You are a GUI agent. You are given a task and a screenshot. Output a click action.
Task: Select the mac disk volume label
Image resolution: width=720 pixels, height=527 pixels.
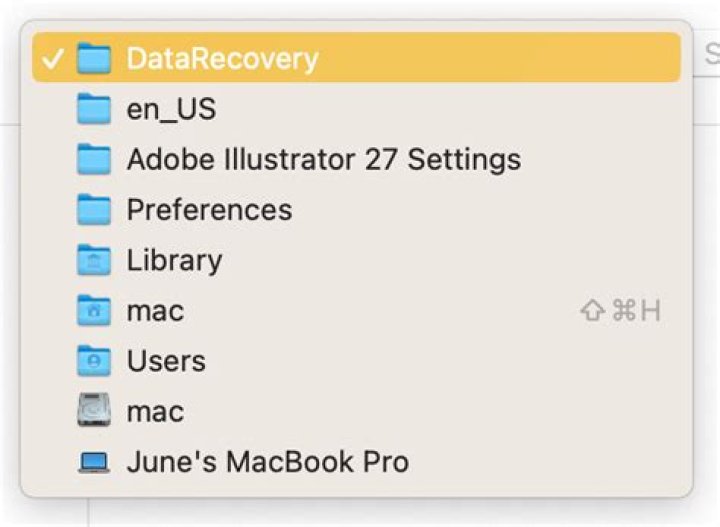(x=155, y=411)
